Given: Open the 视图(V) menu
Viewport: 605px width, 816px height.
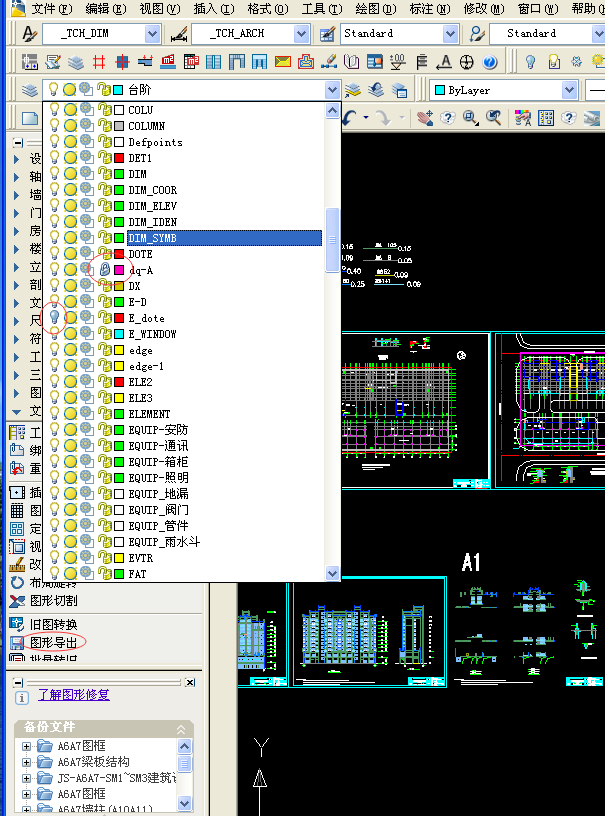Looking at the screenshot, I should [159, 9].
